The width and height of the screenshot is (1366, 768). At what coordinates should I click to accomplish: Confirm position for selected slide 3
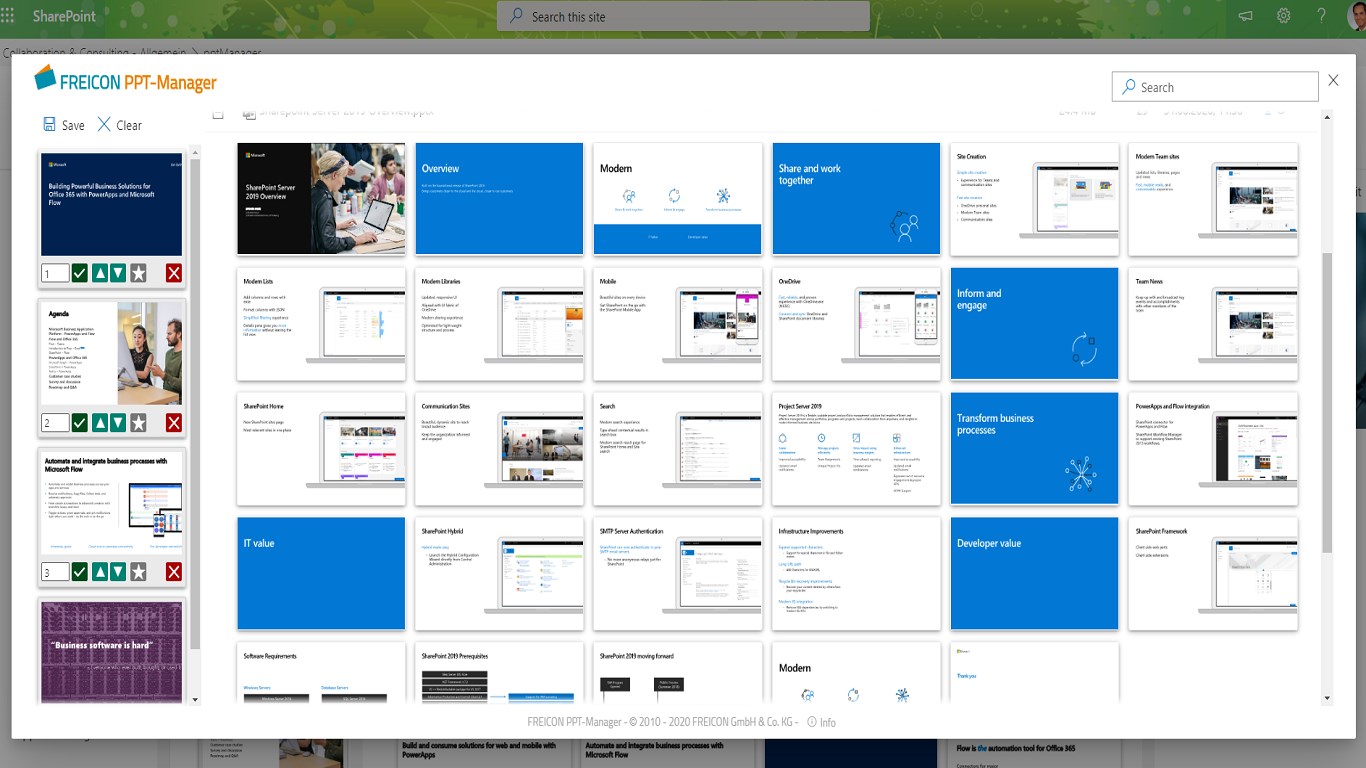pyautogui.click(x=80, y=572)
